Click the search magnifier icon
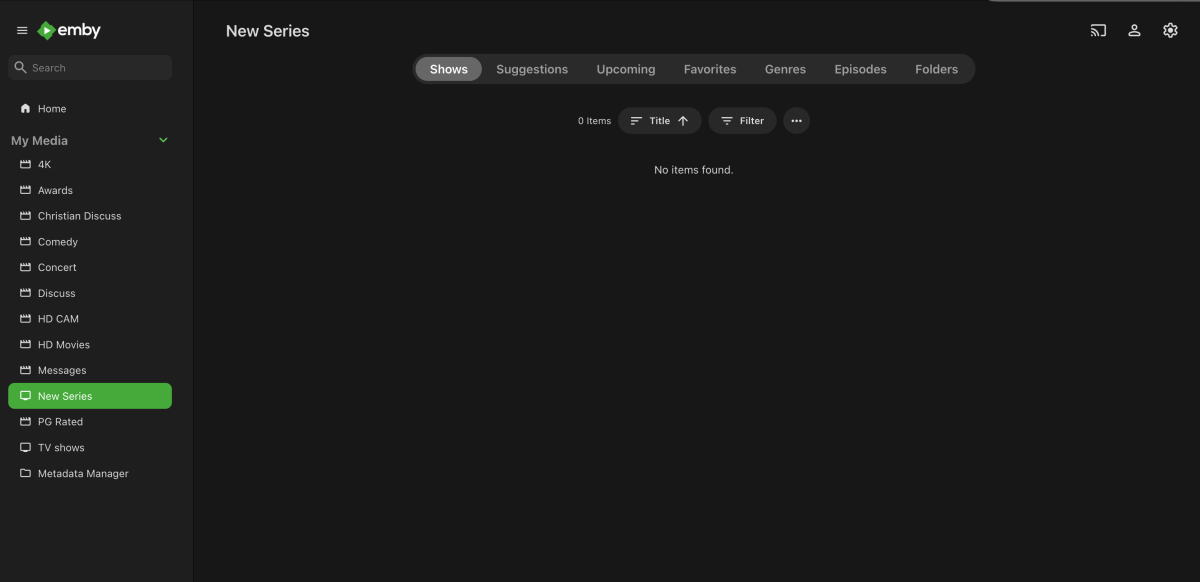 (x=20, y=66)
